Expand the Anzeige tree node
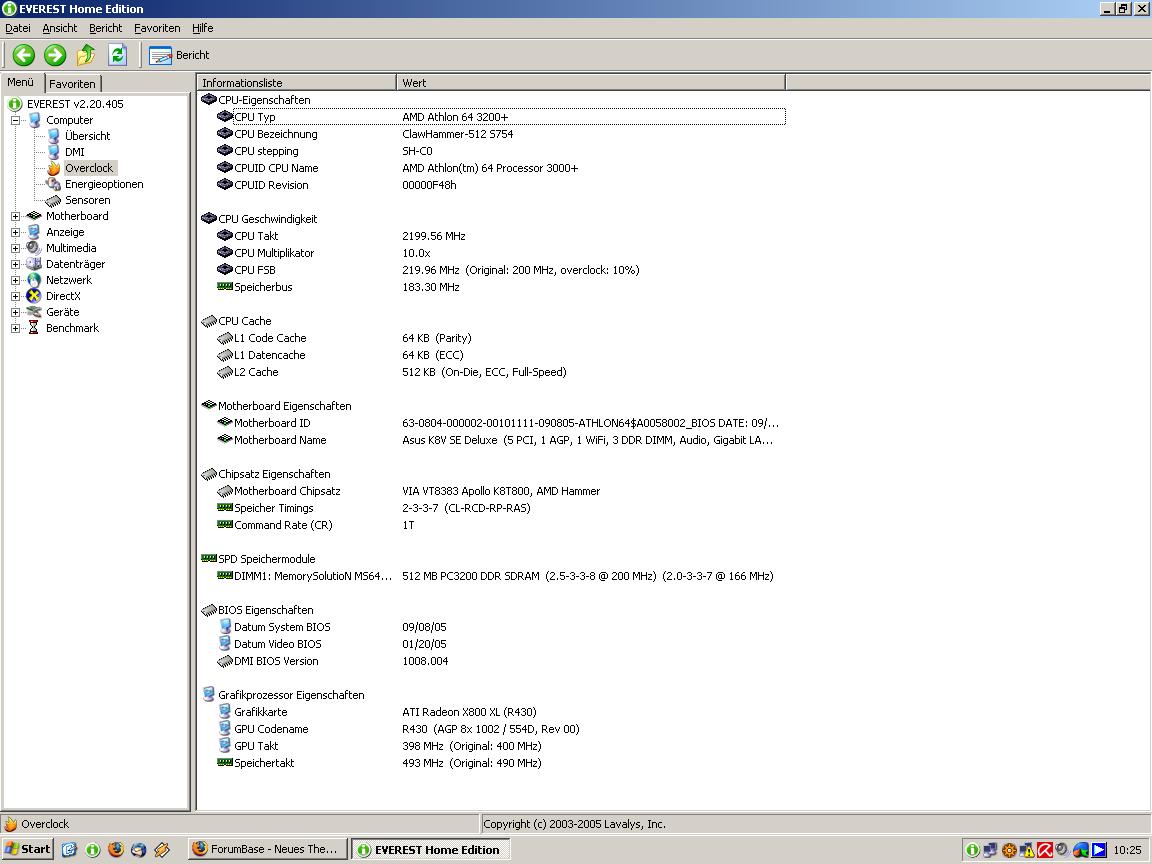 coord(15,232)
